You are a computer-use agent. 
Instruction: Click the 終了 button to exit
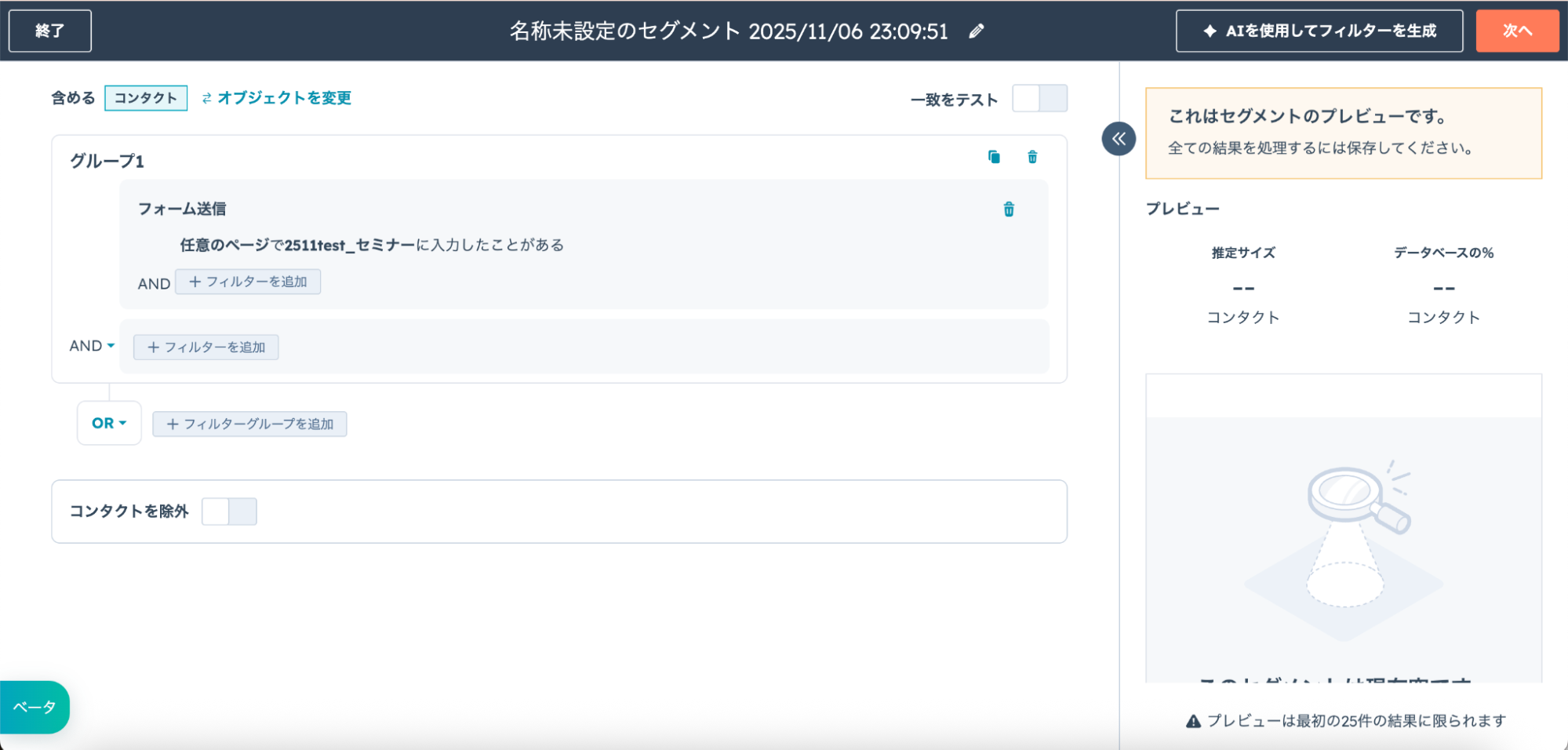pos(50,31)
